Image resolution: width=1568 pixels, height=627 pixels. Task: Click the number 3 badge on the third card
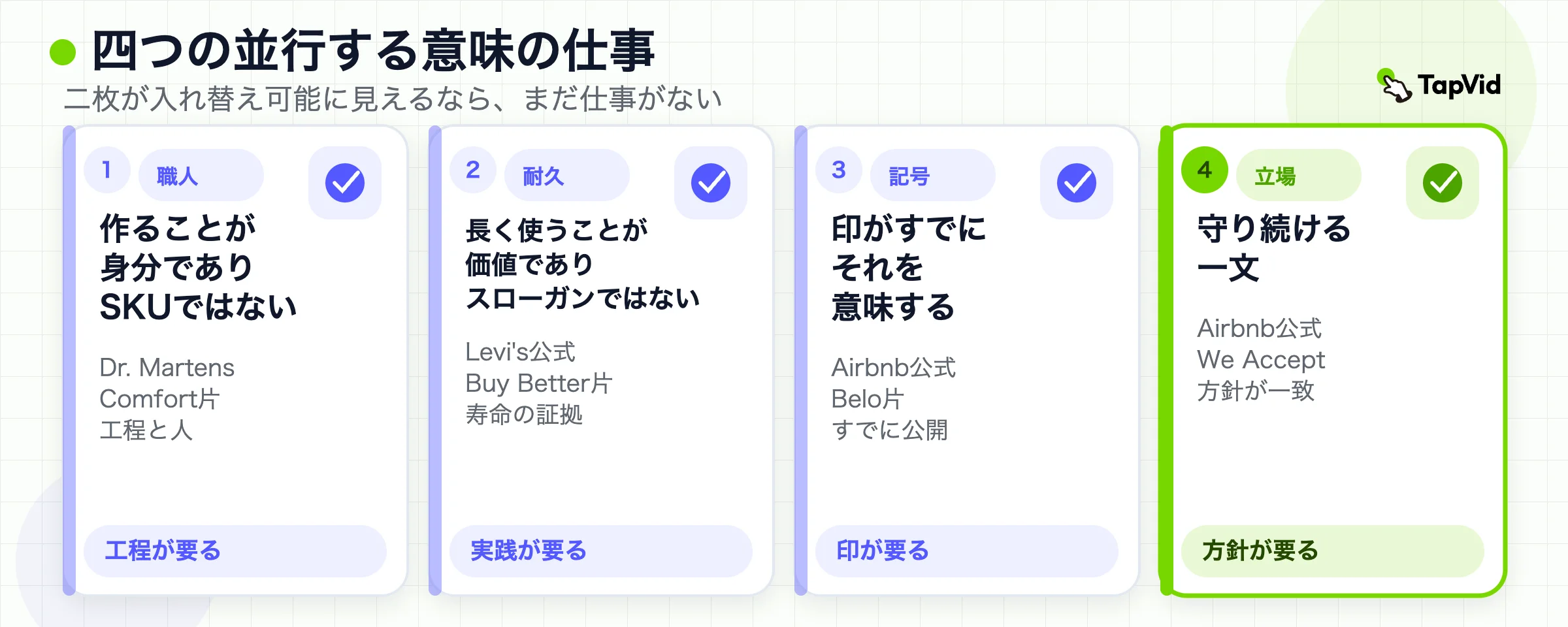(x=839, y=170)
